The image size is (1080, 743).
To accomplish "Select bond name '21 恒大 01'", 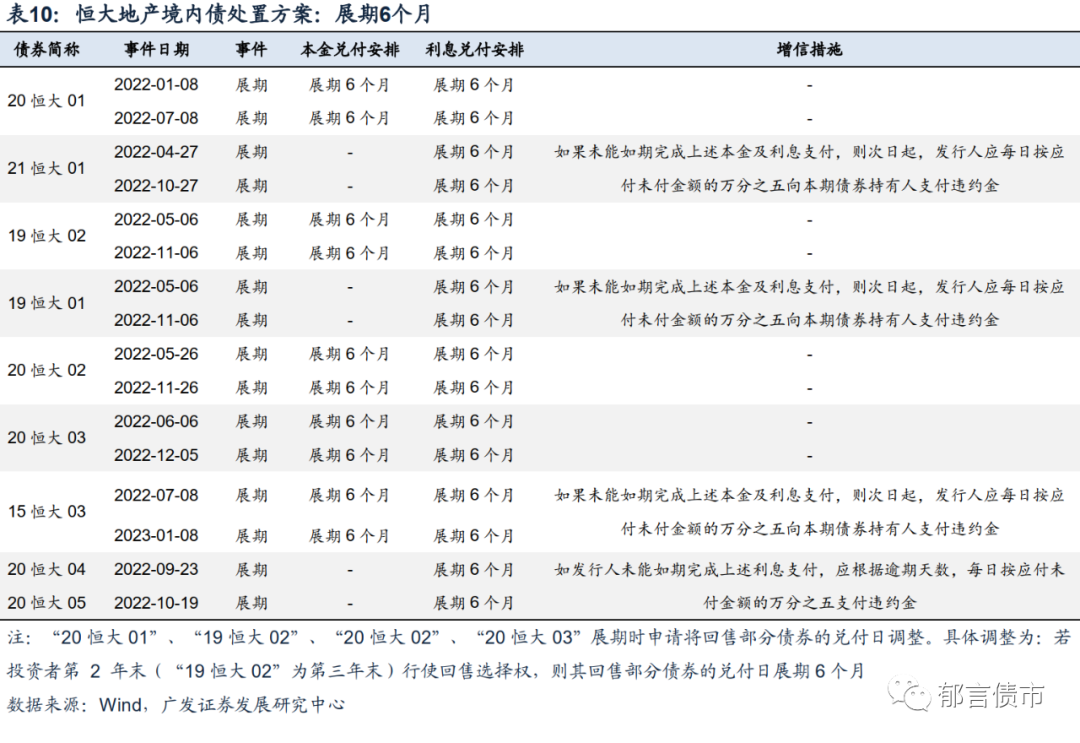I will click(46, 169).
